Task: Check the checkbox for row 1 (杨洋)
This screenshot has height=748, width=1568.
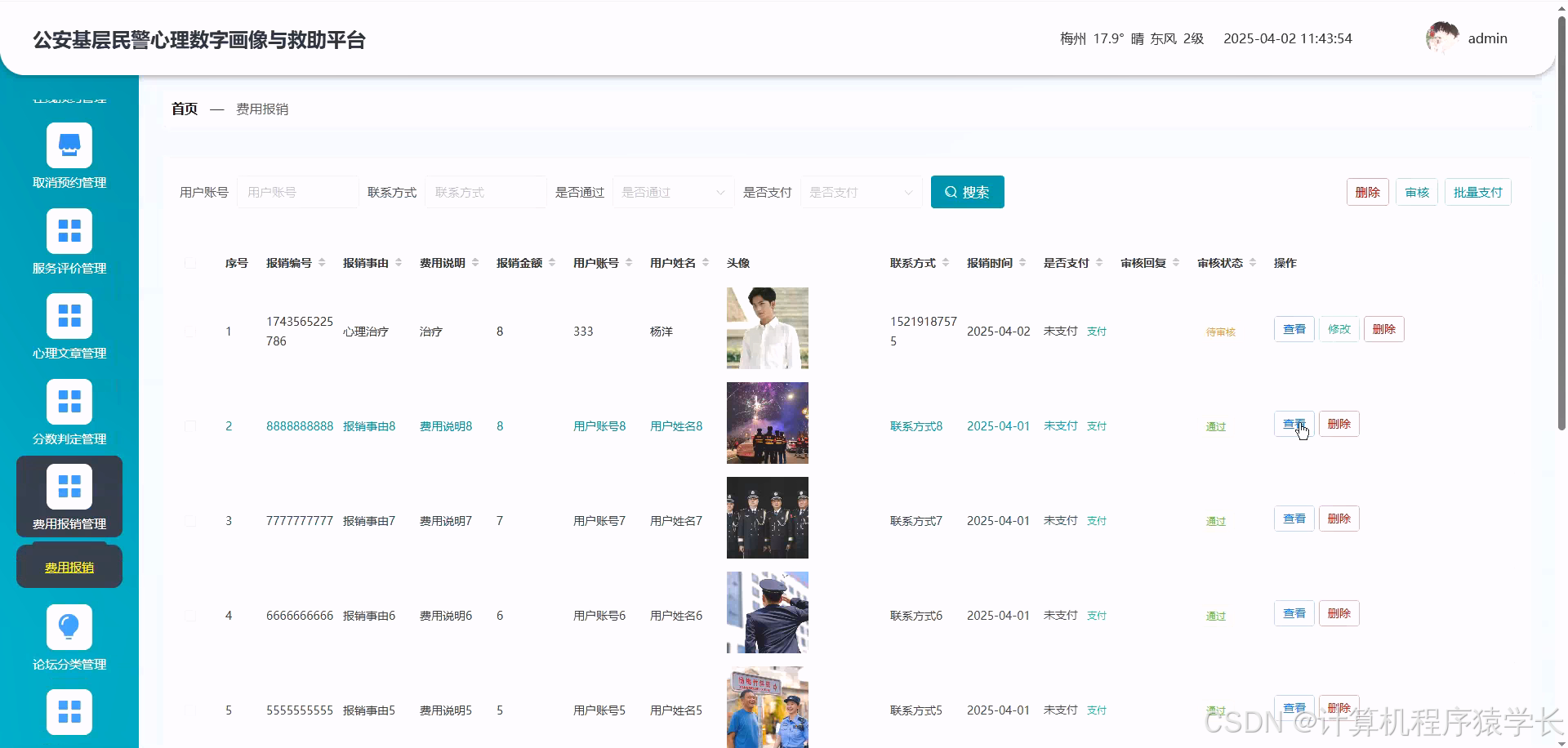Action: coord(190,331)
